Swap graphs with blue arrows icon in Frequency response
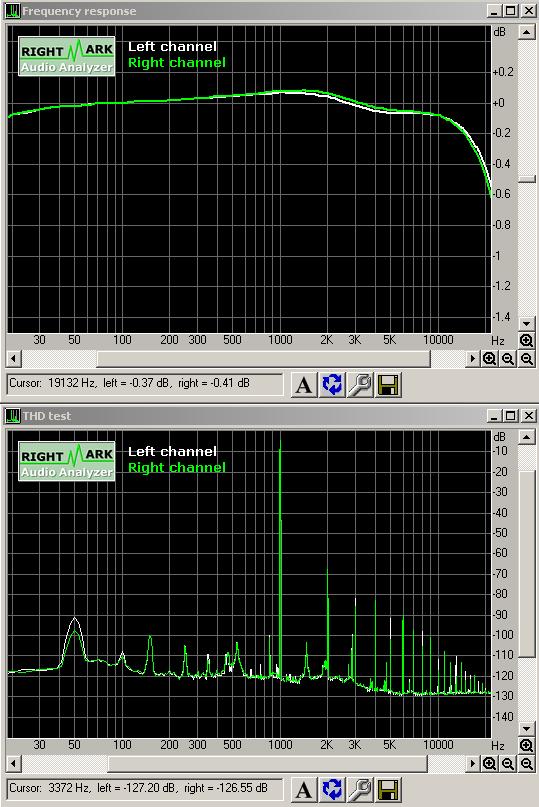 pyautogui.click(x=332, y=384)
